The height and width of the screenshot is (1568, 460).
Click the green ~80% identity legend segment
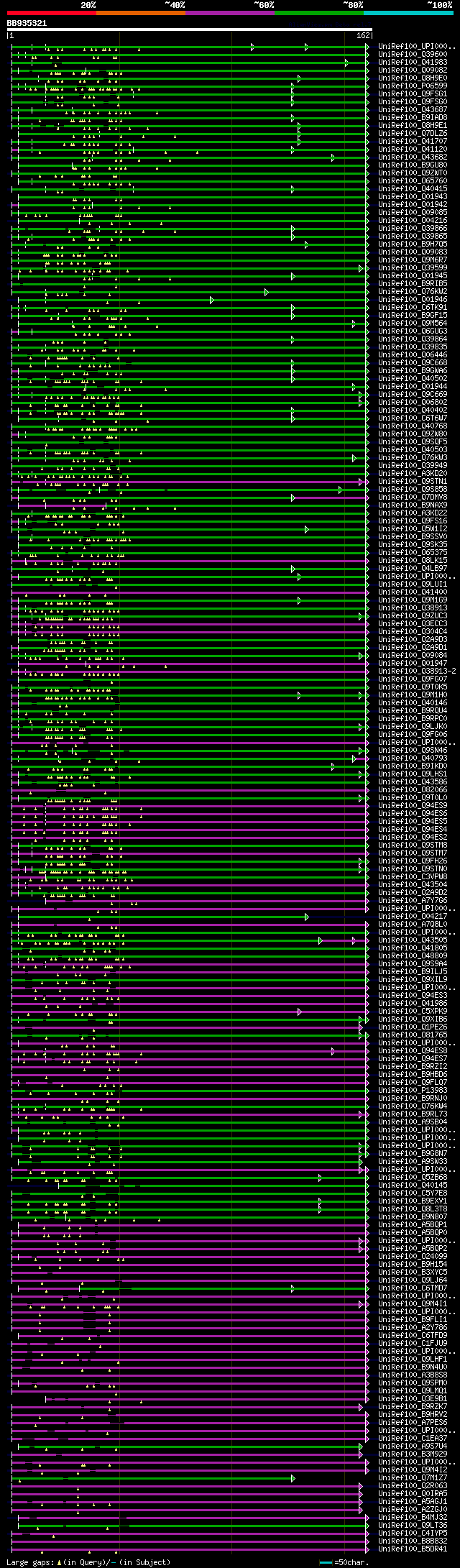pyautogui.click(x=318, y=13)
